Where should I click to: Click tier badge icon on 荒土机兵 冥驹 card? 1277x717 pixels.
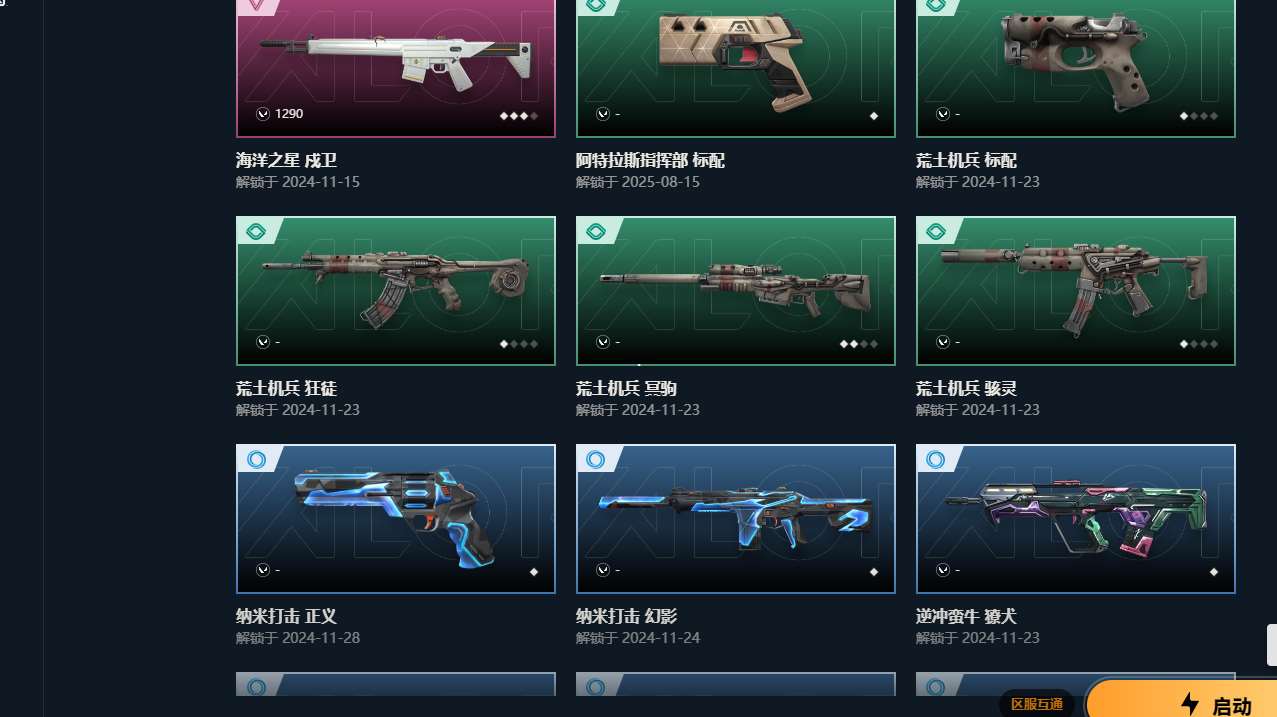[x=596, y=232]
